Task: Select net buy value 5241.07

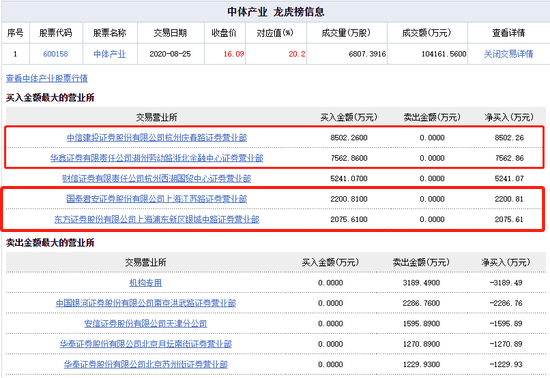Action: click(x=509, y=178)
